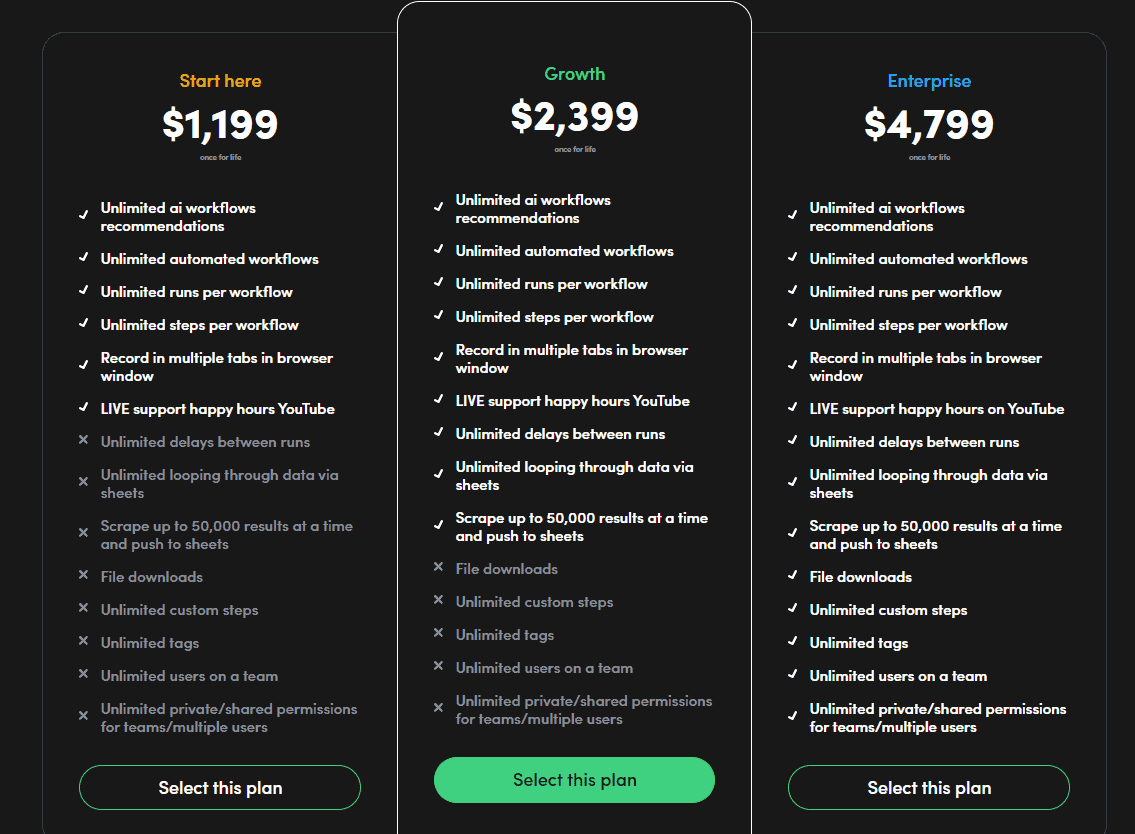
Task: Click the X icon beside Unlimited custom steps in Growth
Action: [438, 601]
